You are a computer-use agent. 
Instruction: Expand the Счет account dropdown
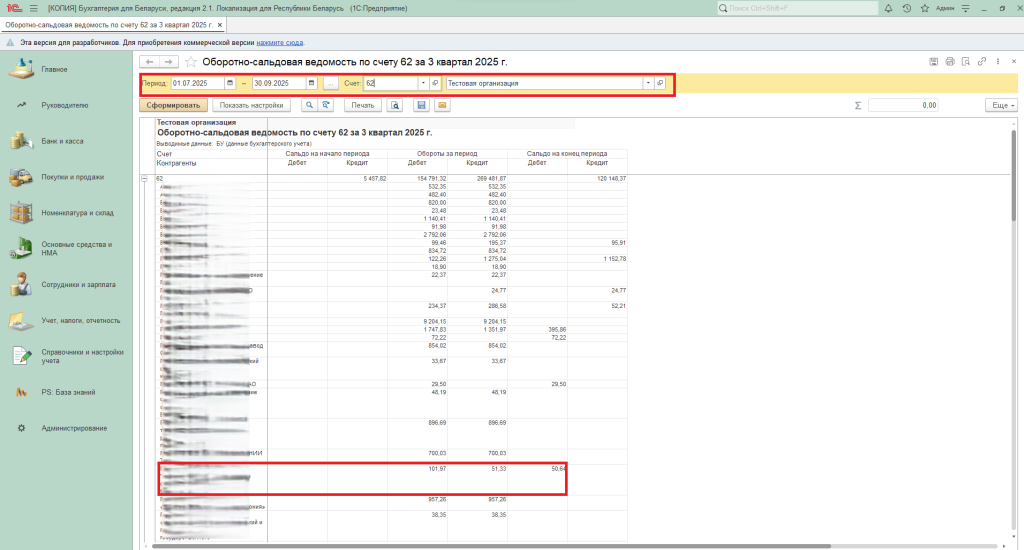tap(422, 83)
